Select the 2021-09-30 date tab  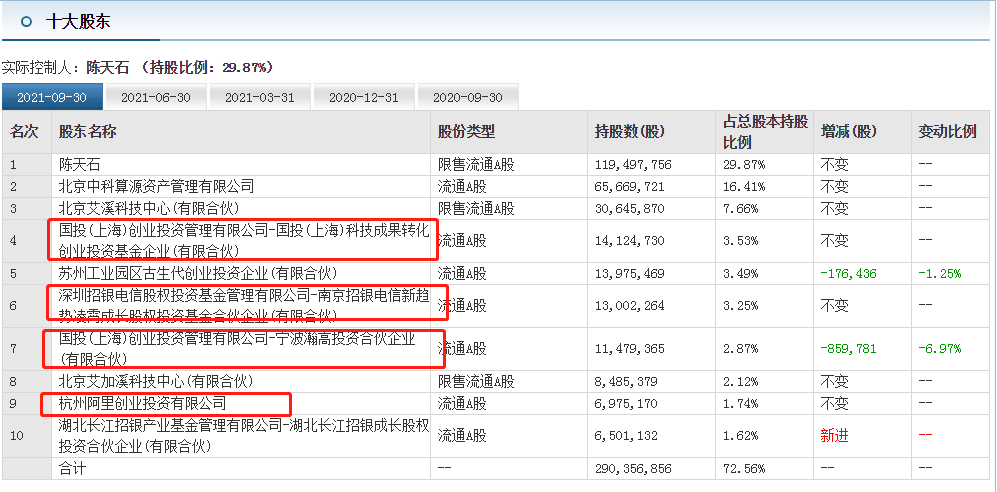click(x=52, y=97)
